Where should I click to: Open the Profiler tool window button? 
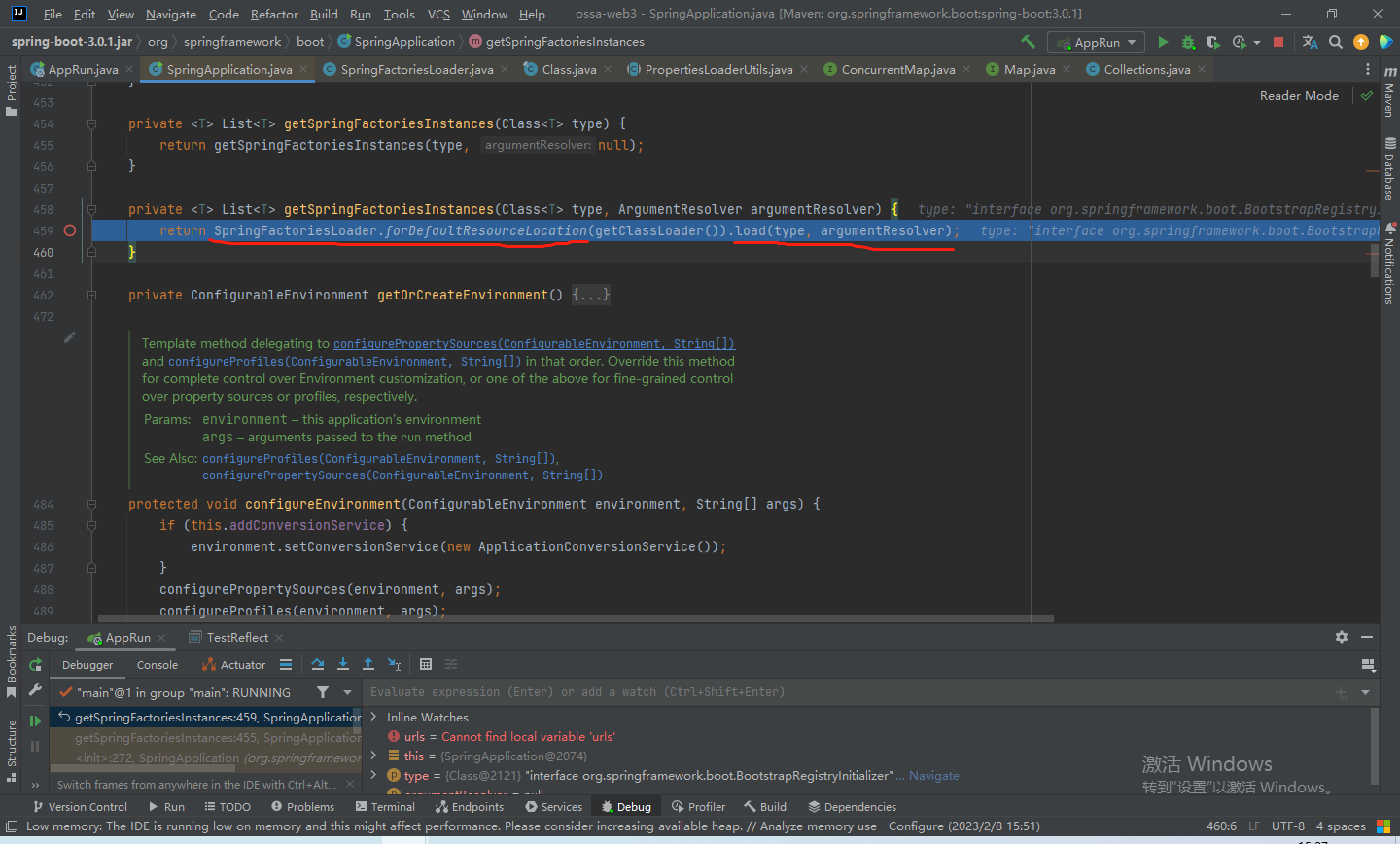(698, 807)
